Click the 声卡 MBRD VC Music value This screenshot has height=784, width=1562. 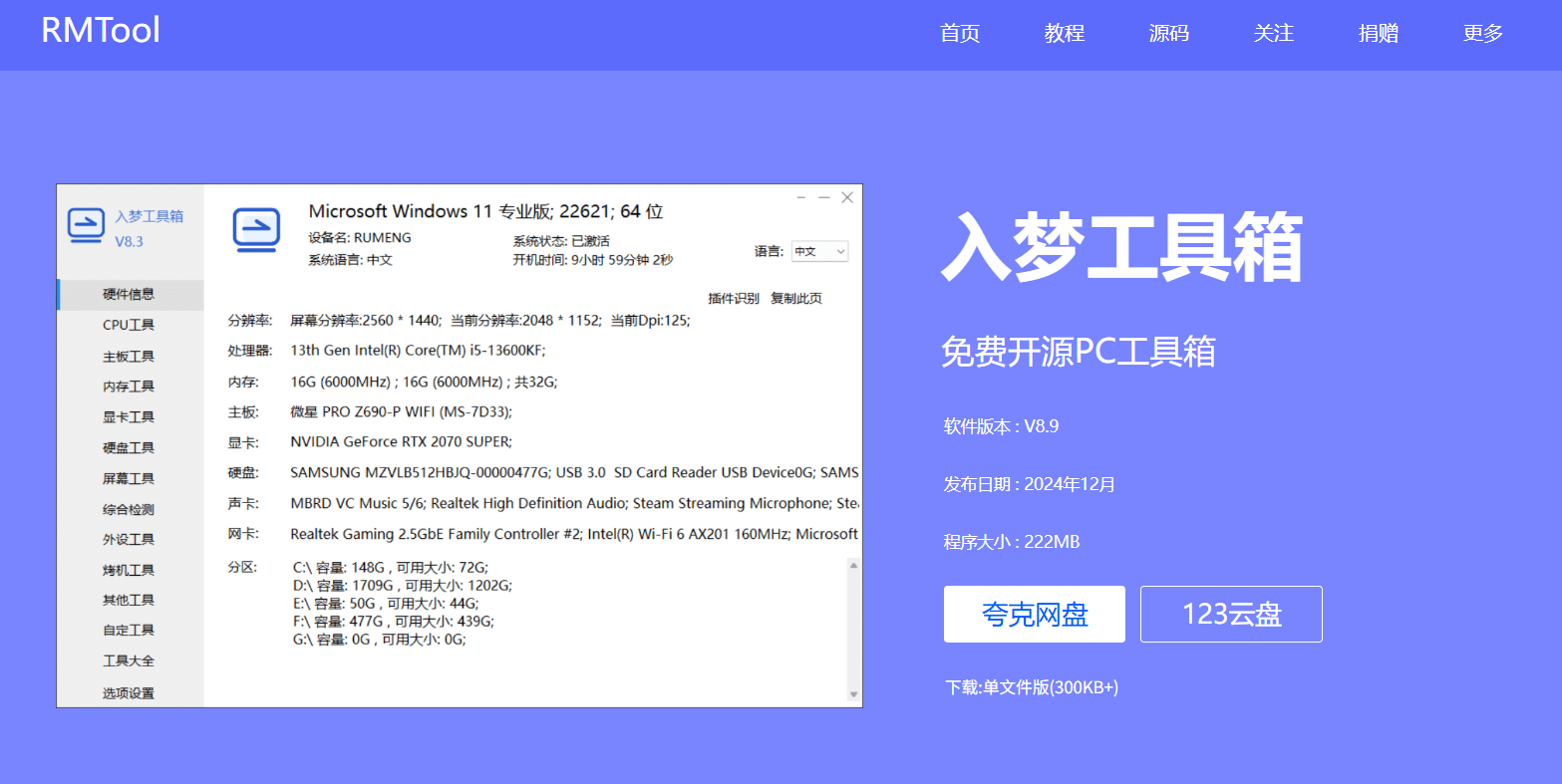coord(574,503)
